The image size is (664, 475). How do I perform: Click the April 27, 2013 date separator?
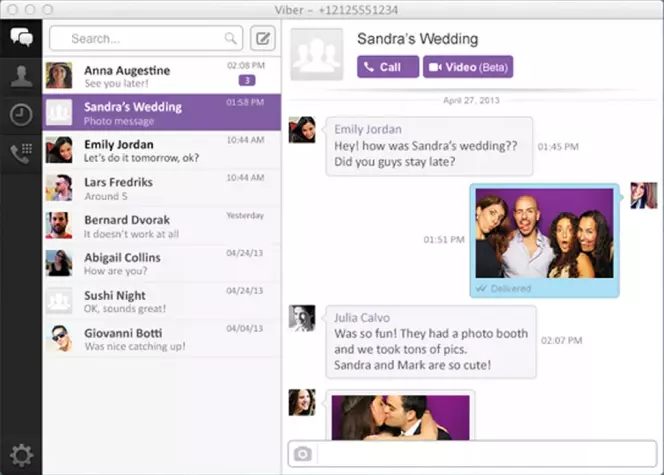(x=471, y=100)
